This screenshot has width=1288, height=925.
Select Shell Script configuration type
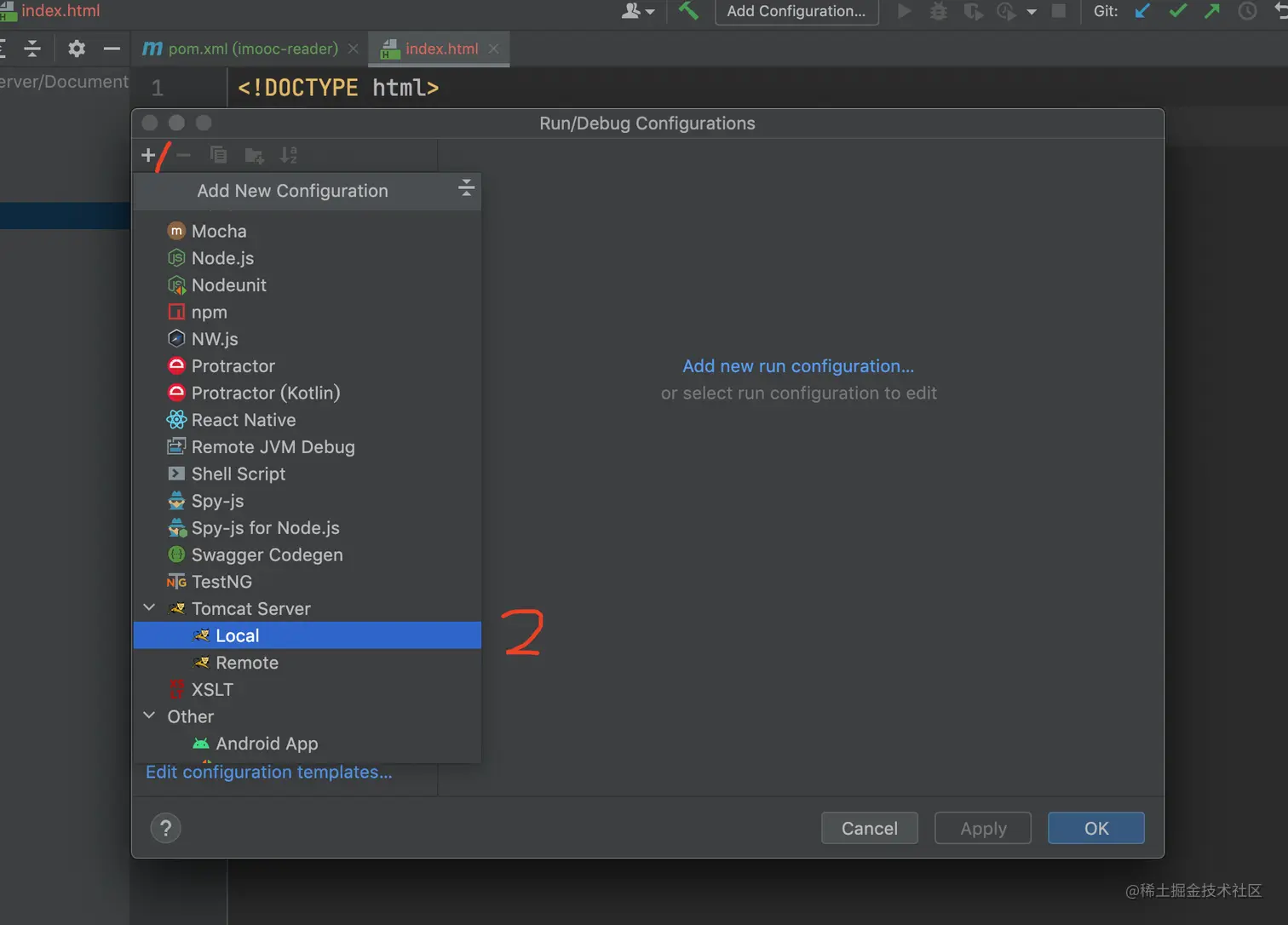pyautogui.click(x=308, y=474)
